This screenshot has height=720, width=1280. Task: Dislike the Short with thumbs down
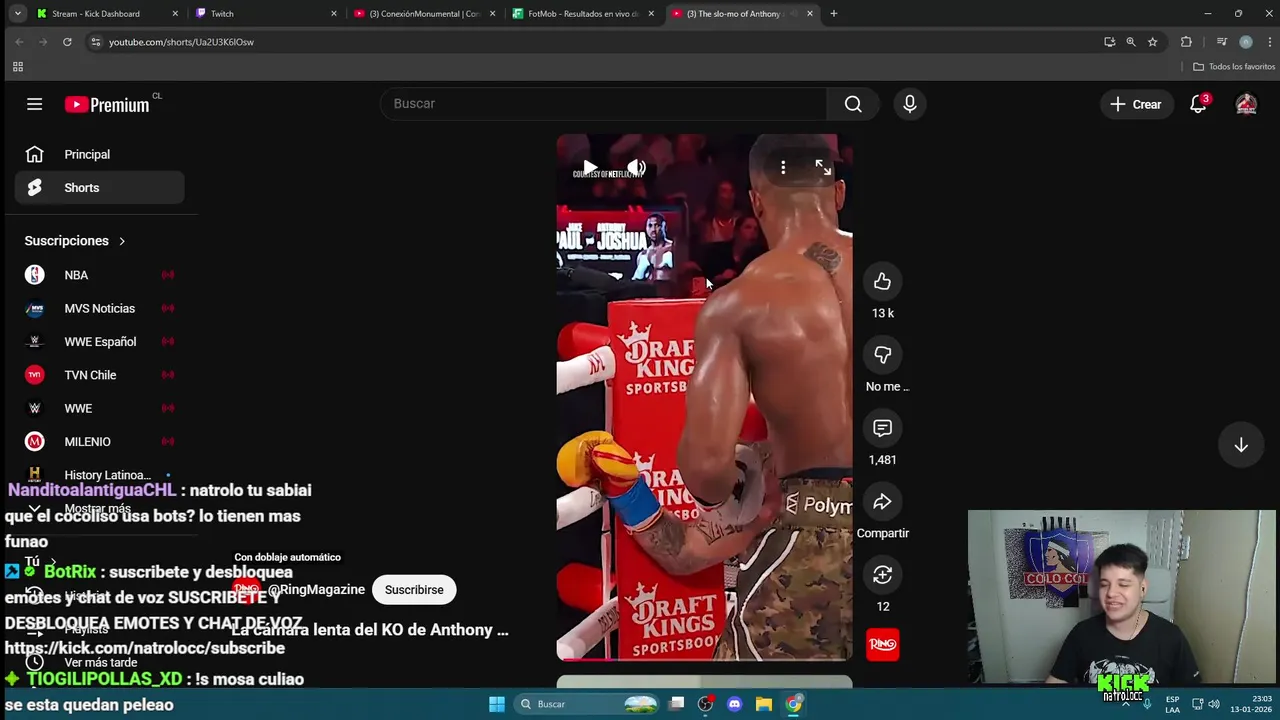coord(882,355)
